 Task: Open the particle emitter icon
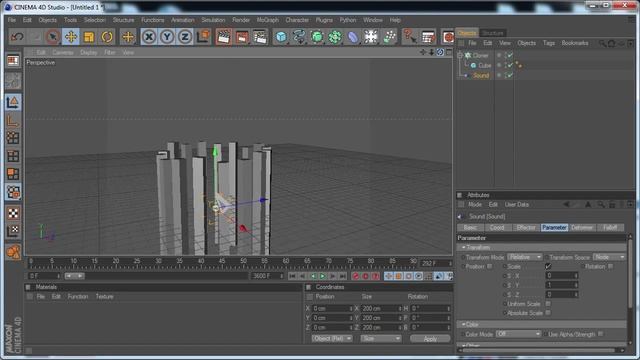coord(389,37)
